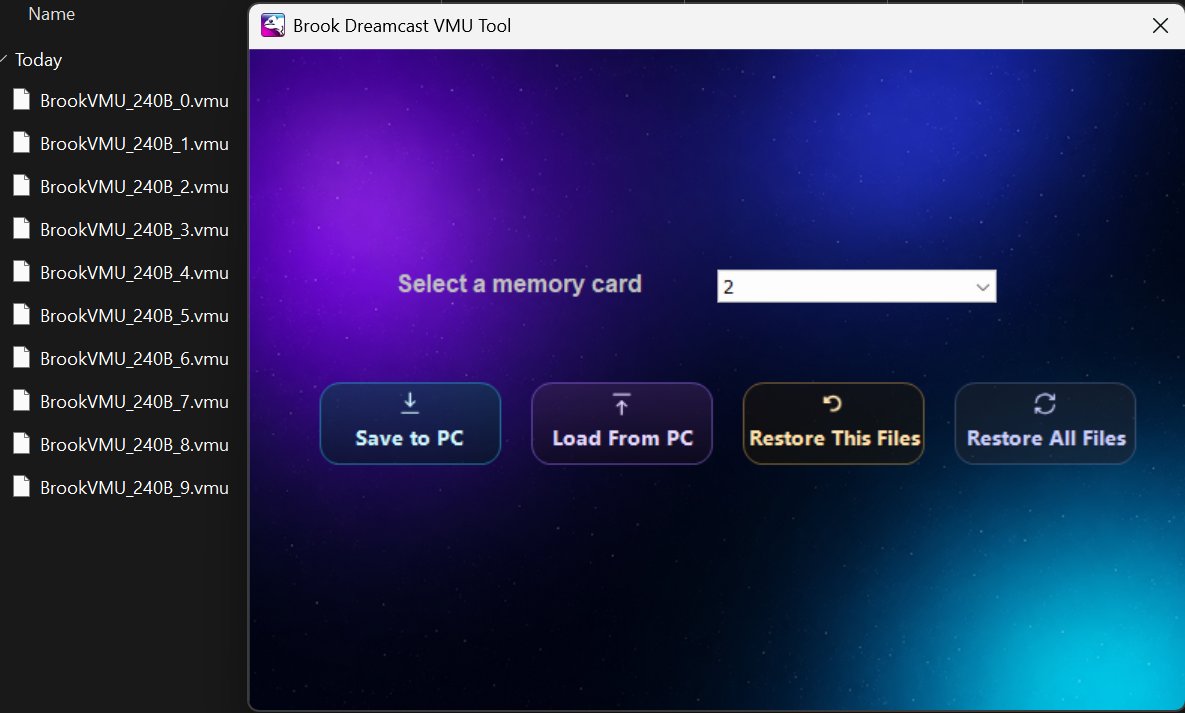Click the Brook Dreamcast VMU Tool app icon

pyautogui.click(x=273, y=25)
